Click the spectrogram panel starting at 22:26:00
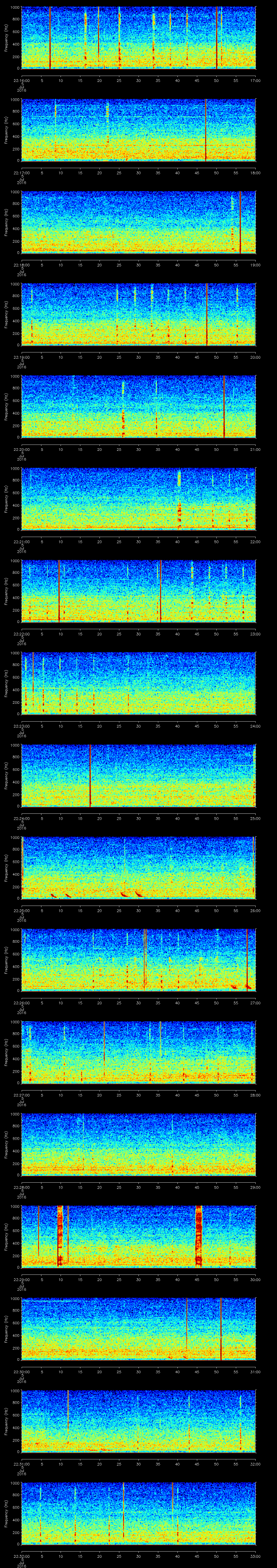Viewport: 277px width, 1568px height. [139, 960]
